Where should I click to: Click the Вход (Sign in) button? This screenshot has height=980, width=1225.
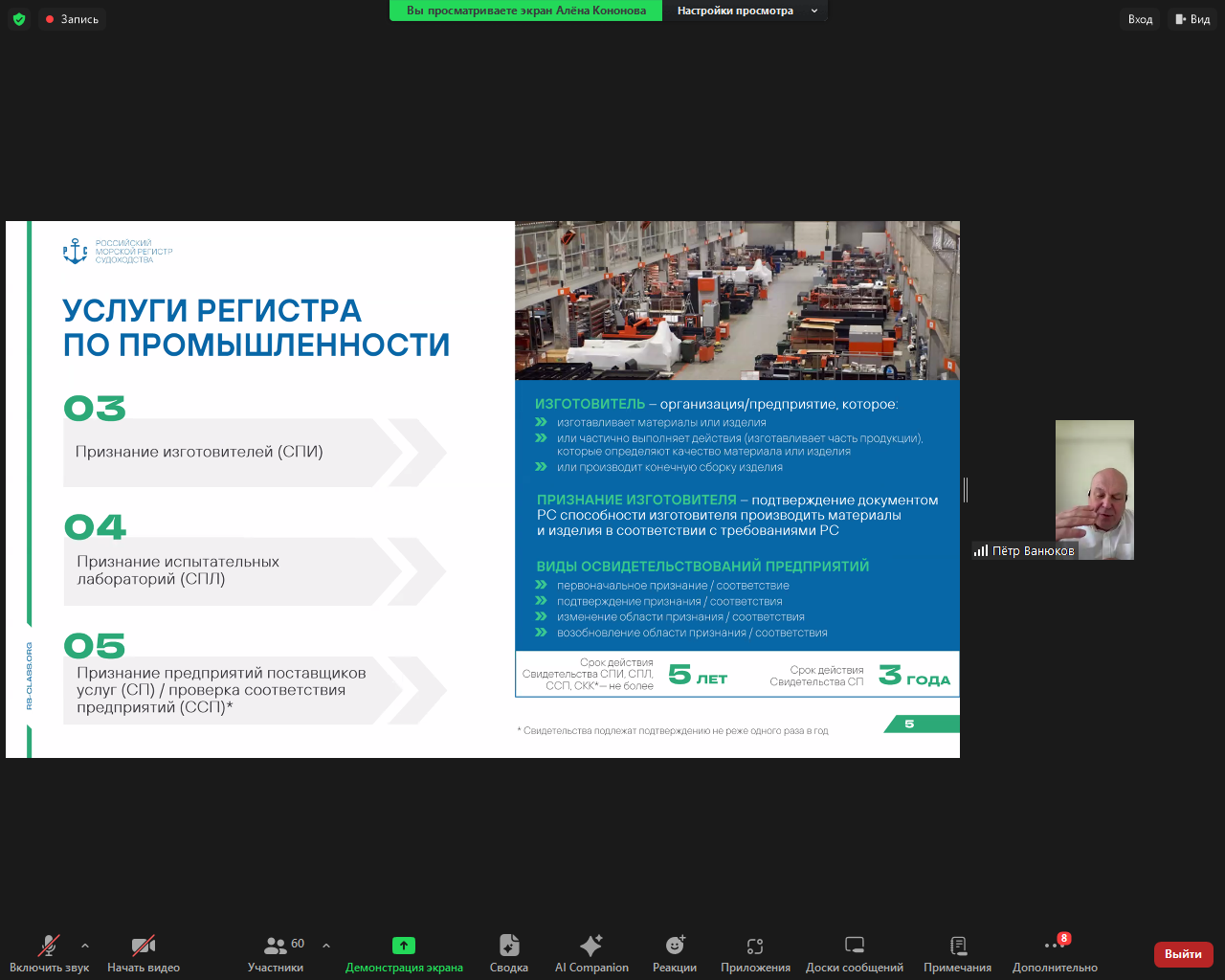tap(1139, 18)
